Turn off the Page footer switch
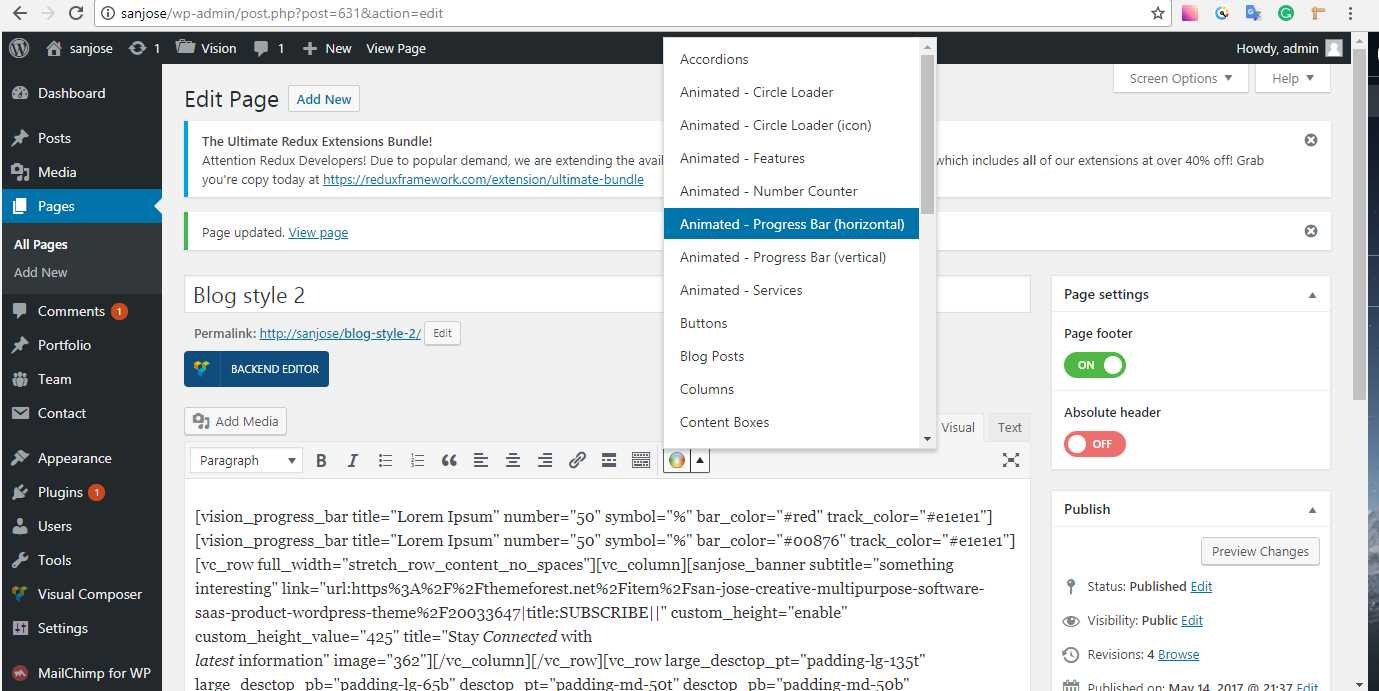1379x691 pixels. (x=1094, y=365)
